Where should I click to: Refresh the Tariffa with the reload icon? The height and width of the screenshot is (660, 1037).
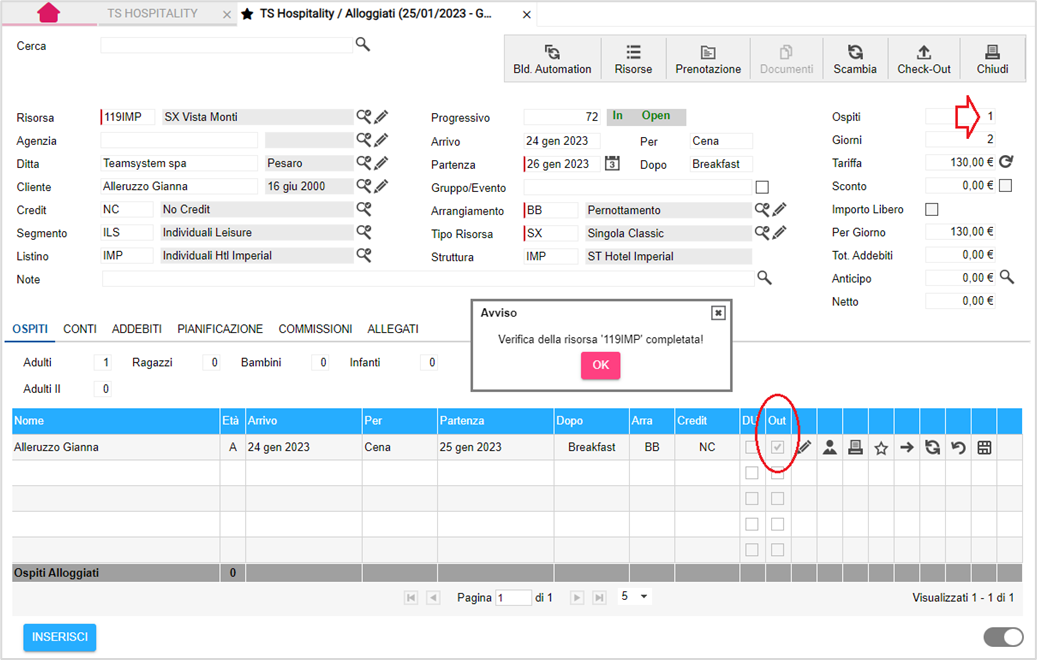1006,161
